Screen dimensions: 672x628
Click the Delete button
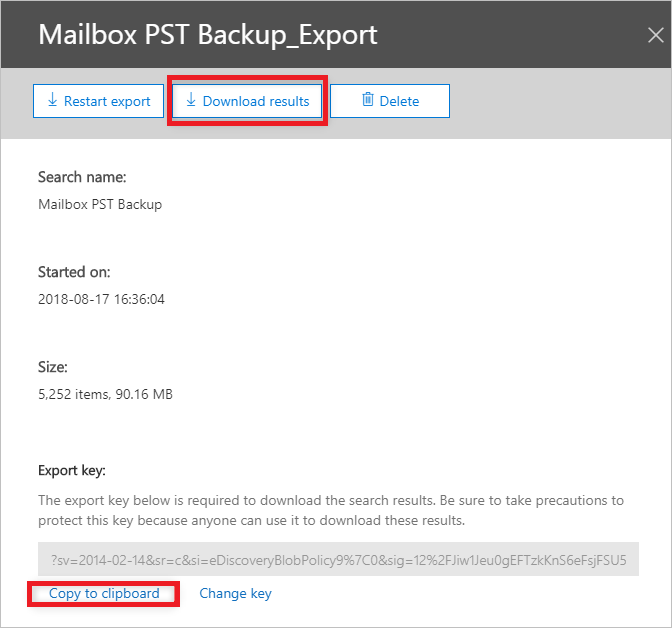pyautogui.click(x=390, y=101)
